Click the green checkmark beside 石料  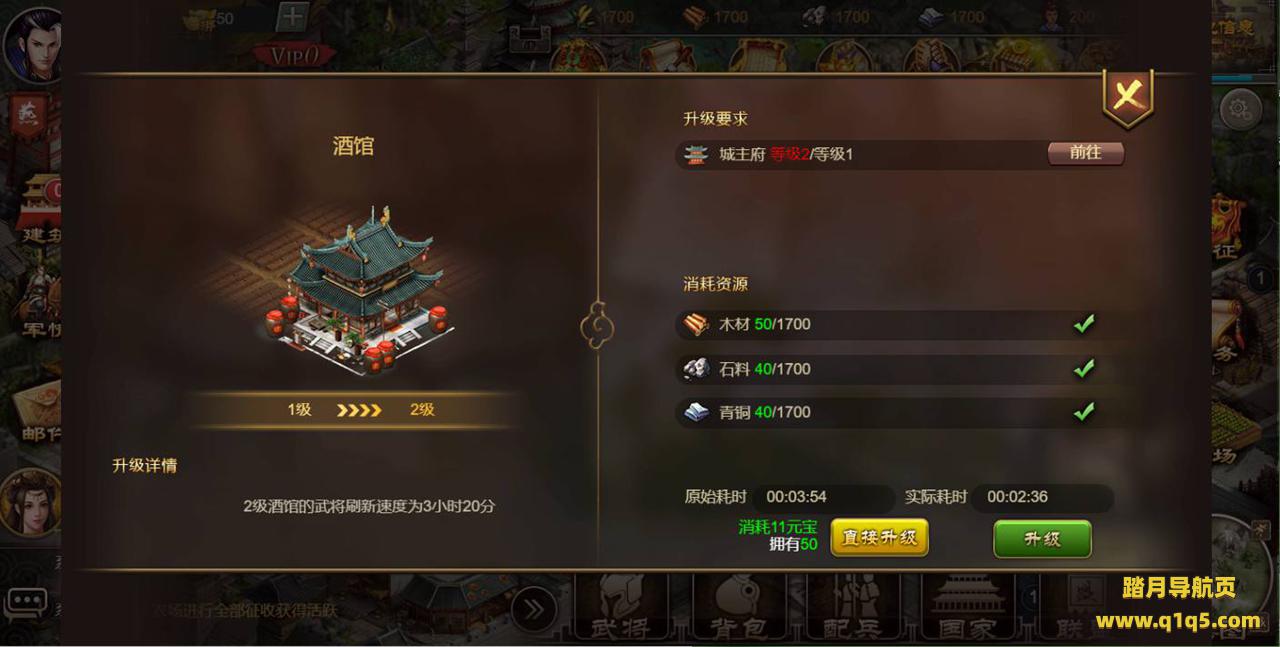[1083, 368]
